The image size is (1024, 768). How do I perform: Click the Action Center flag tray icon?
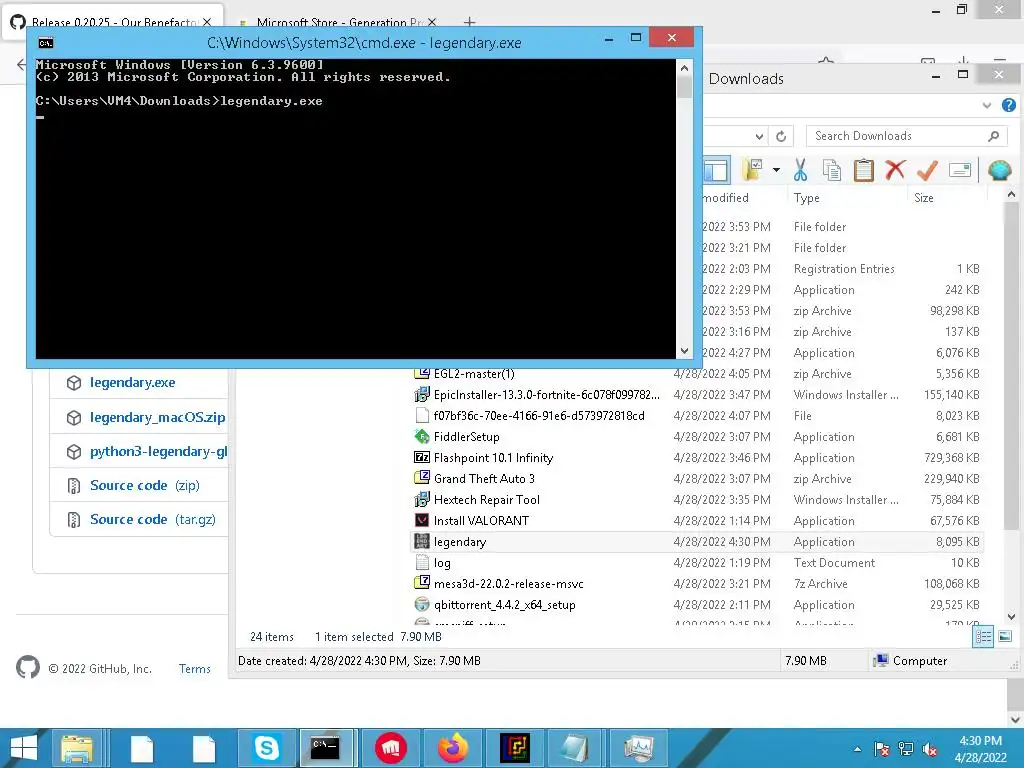tap(882, 749)
